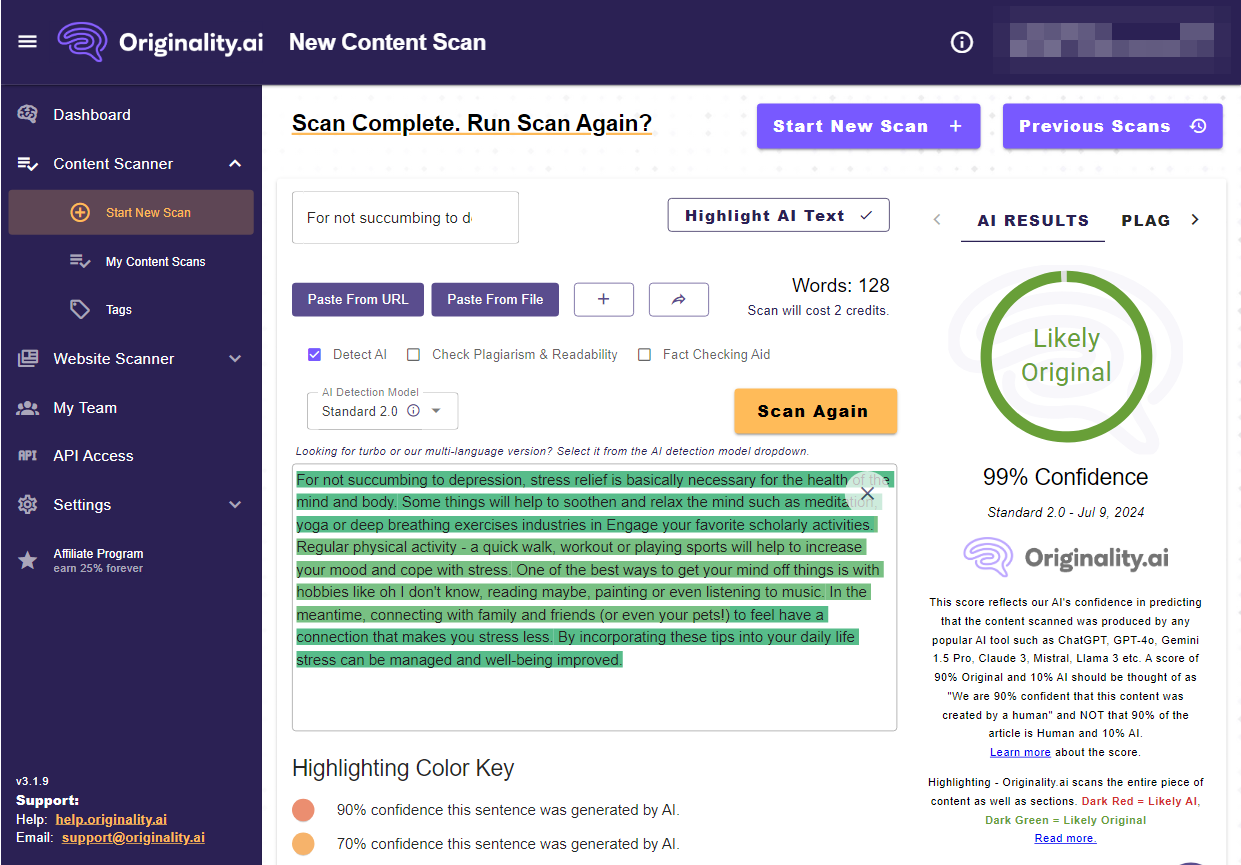Collapse the Content Scanner section
Viewport: 1241px width, 865px height.
235,164
